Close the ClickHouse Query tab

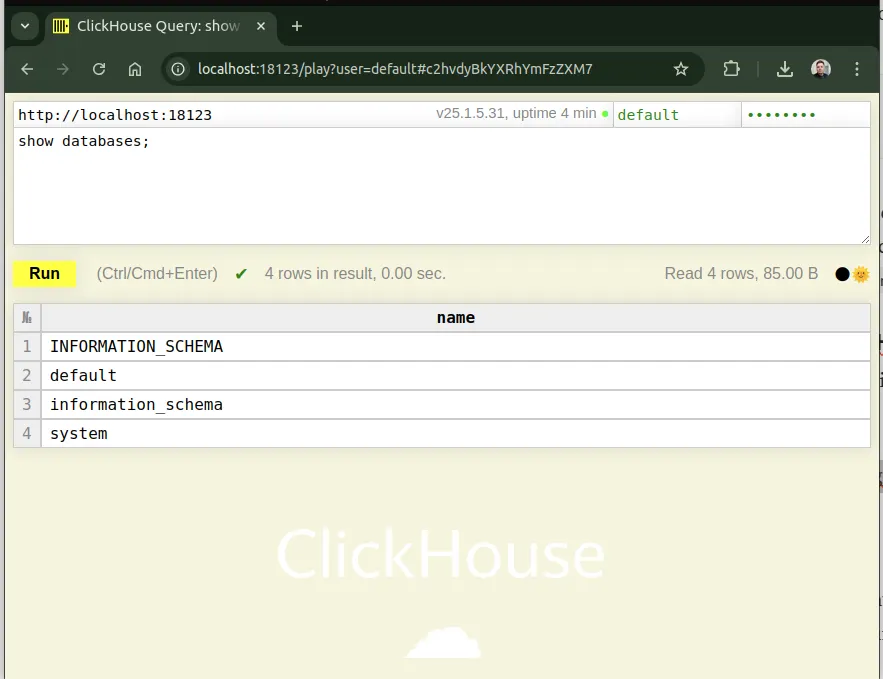[x=261, y=26]
